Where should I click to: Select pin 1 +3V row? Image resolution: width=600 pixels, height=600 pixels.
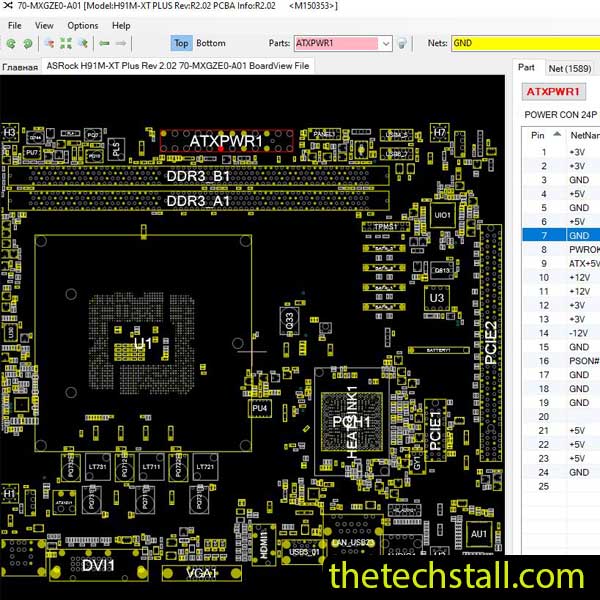[x=561, y=152]
